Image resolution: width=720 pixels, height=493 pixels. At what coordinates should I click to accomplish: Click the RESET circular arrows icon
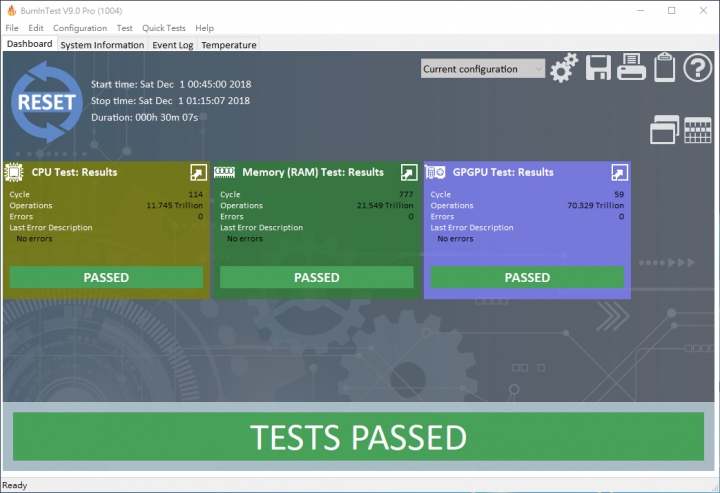(x=46, y=102)
